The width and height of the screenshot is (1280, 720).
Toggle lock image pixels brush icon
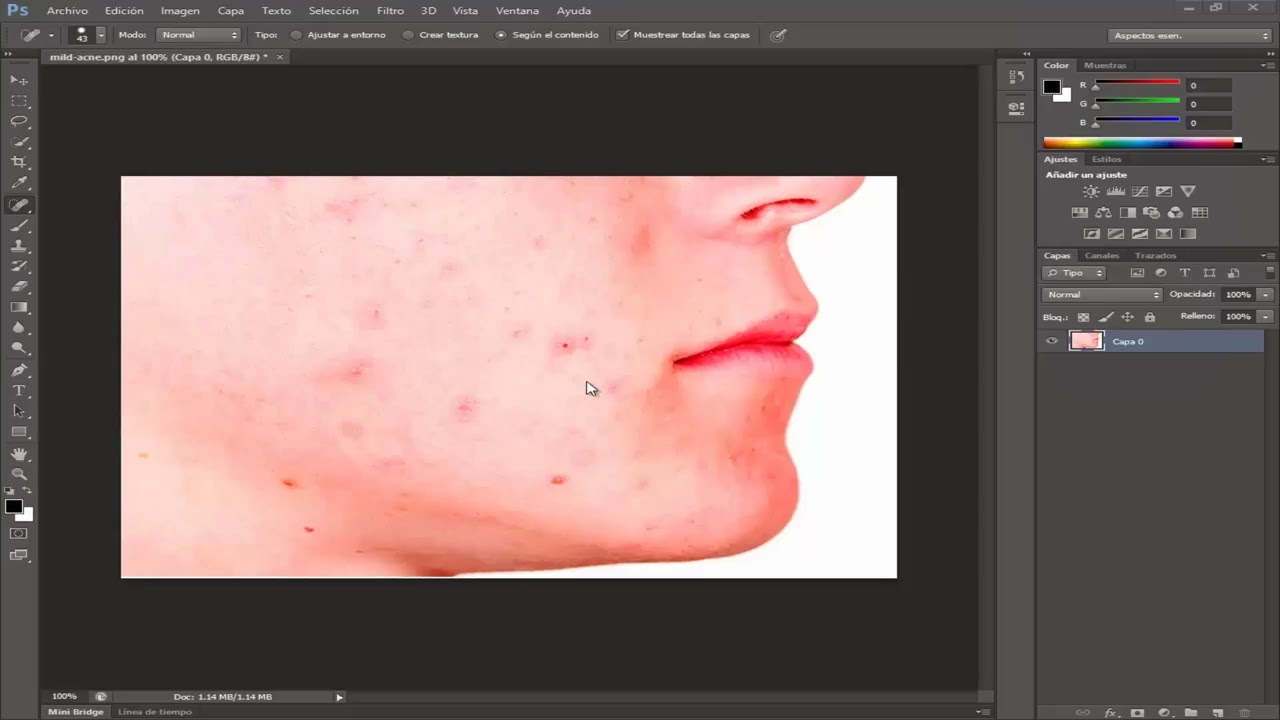1105,317
